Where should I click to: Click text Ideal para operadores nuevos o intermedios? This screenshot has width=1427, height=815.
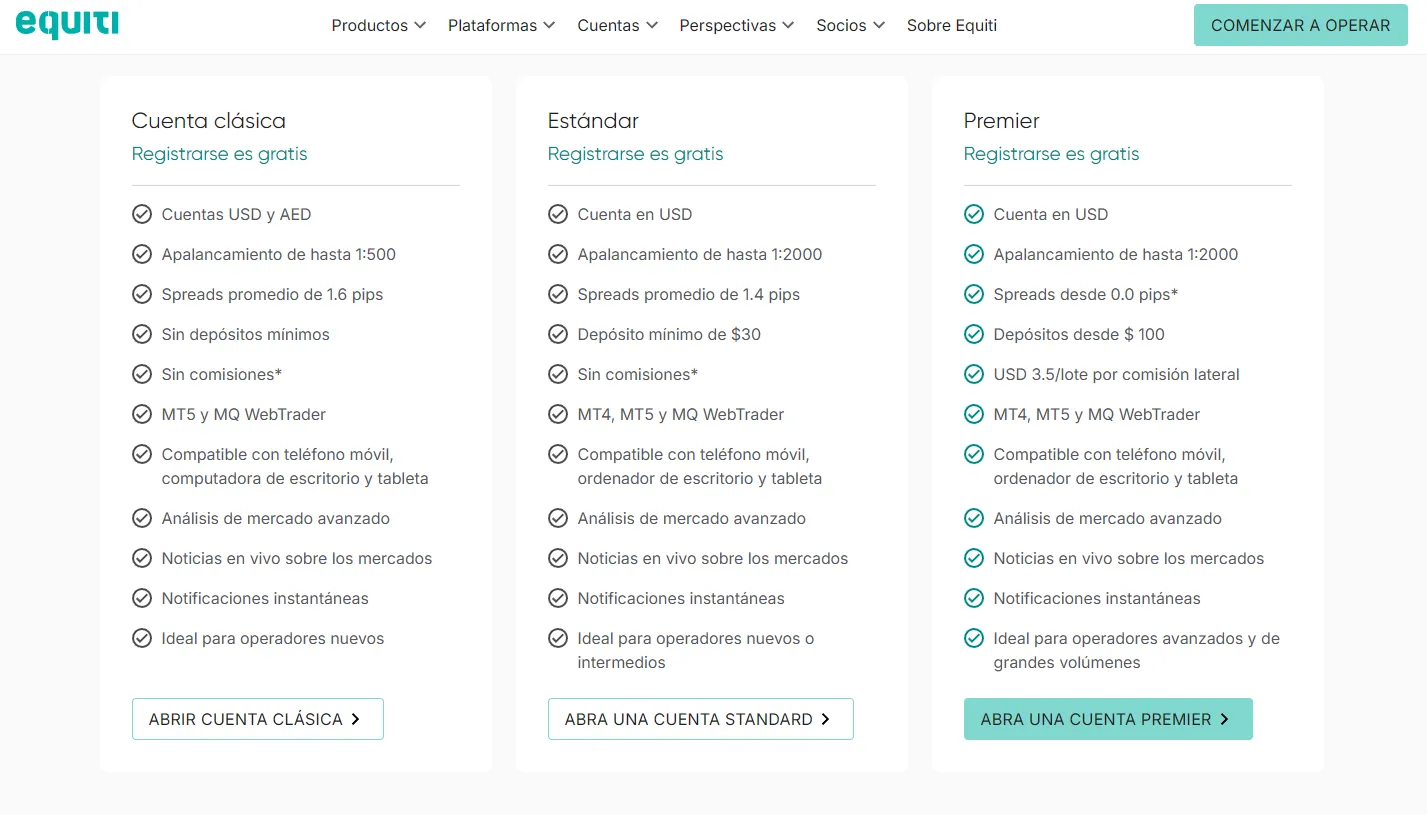(x=696, y=650)
